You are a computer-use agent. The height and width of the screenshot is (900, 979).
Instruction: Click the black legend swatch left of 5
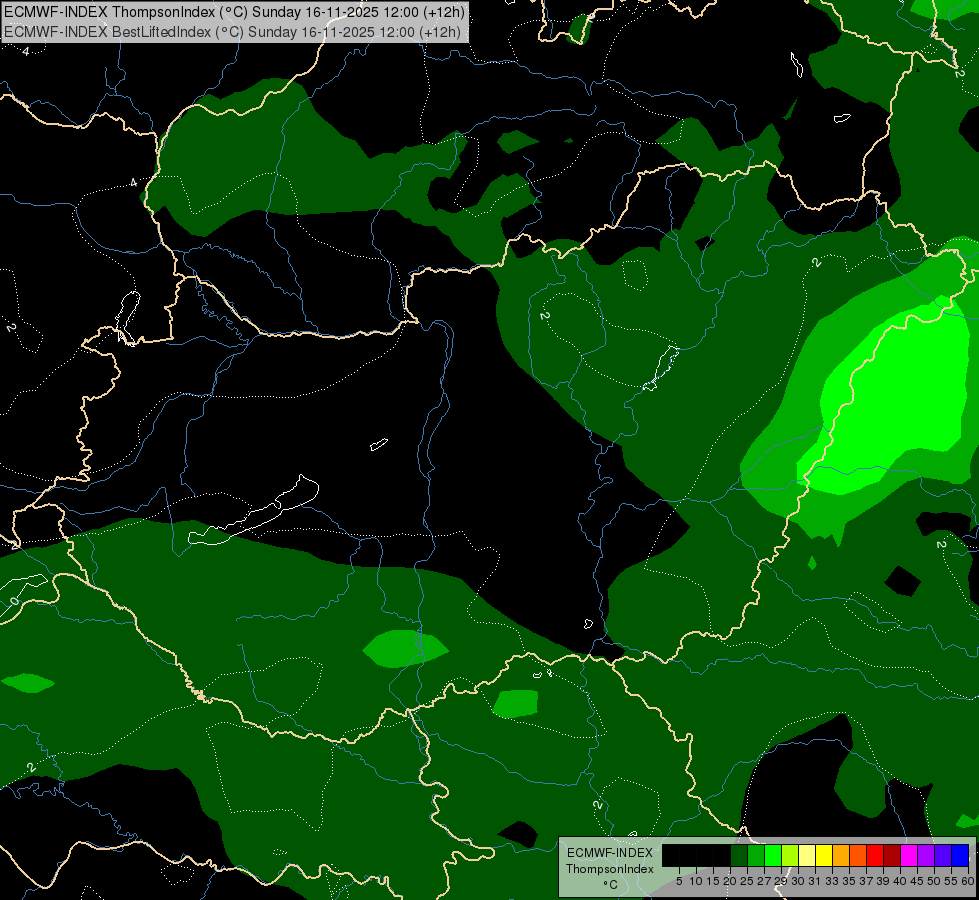click(x=671, y=855)
